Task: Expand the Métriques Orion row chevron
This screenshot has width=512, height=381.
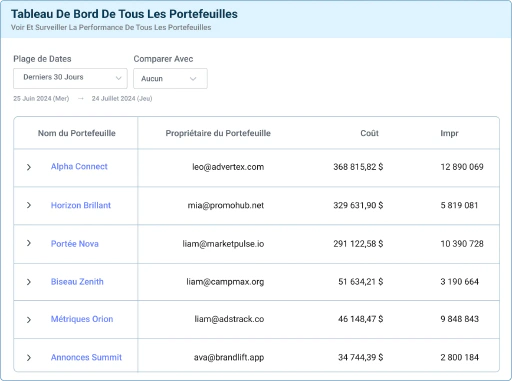Action: (29, 320)
